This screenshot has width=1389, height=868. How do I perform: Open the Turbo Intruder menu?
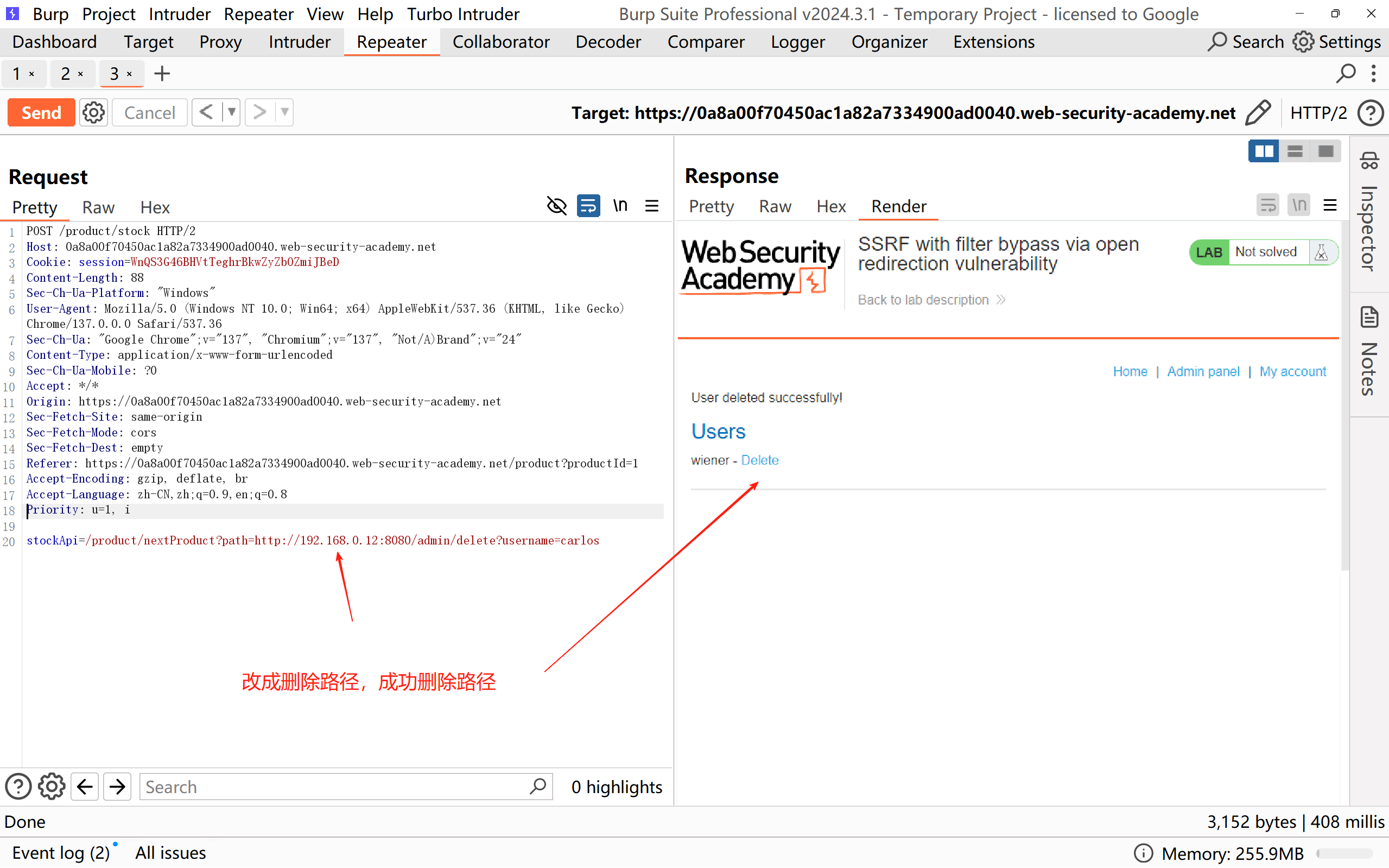click(462, 14)
